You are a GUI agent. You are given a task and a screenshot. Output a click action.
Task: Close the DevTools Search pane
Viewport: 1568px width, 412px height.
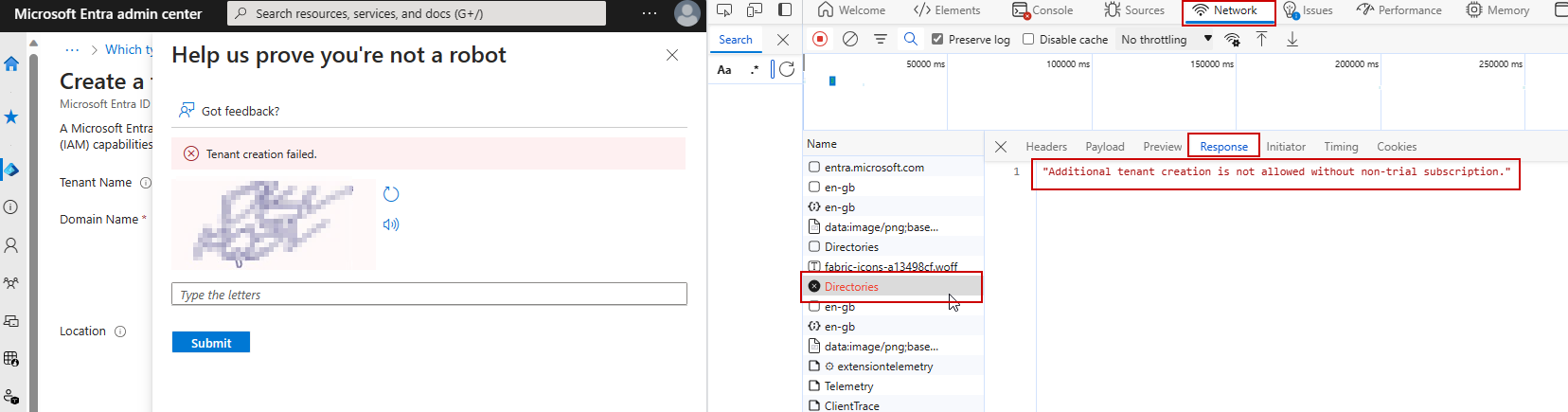[783, 40]
